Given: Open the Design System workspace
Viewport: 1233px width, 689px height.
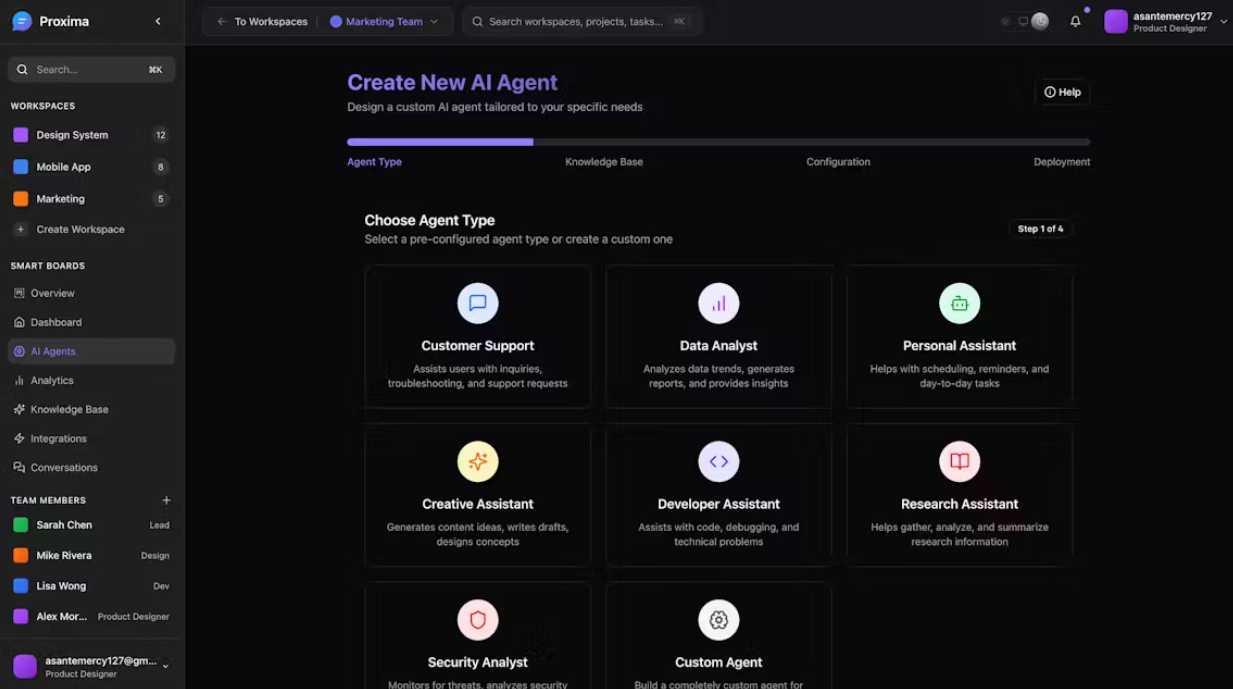Looking at the screenshot, I should [x=91, y=135].
